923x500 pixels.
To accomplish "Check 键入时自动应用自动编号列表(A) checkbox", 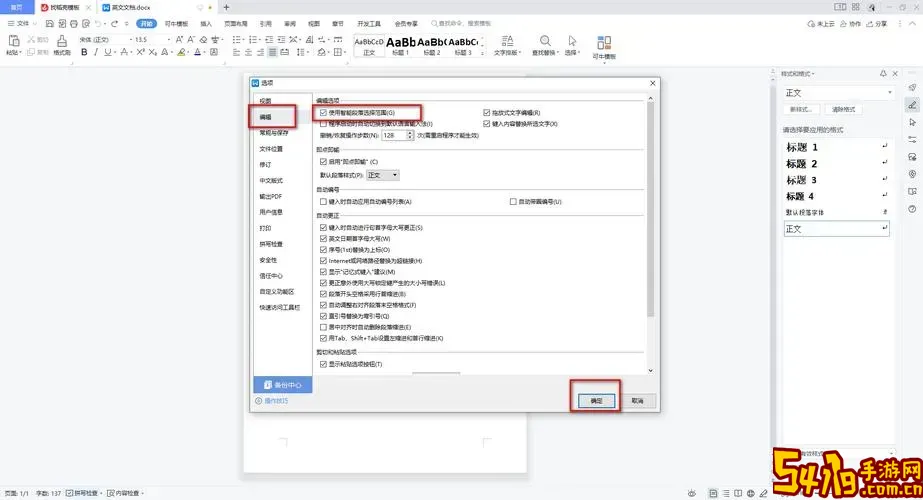I will [323, 201].
